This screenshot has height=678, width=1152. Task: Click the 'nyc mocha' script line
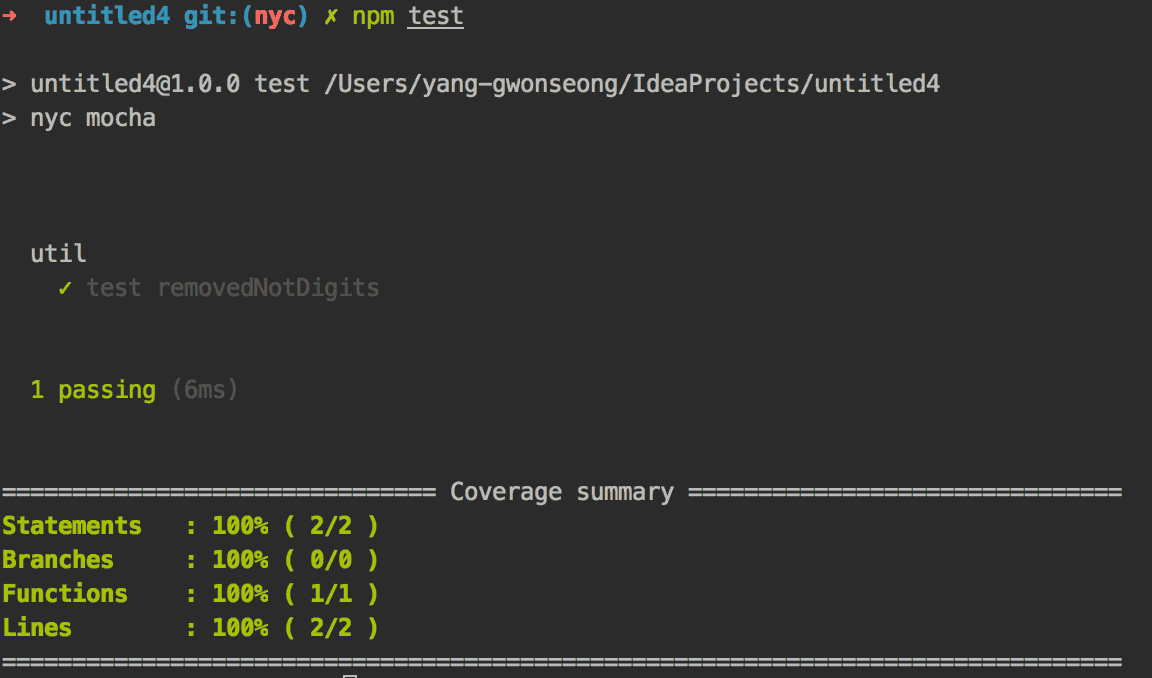[93, 118]
